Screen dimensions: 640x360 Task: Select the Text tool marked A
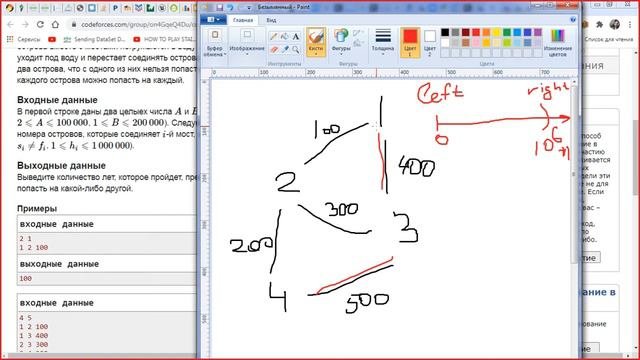pyautogui.click(x=296, y=37)
